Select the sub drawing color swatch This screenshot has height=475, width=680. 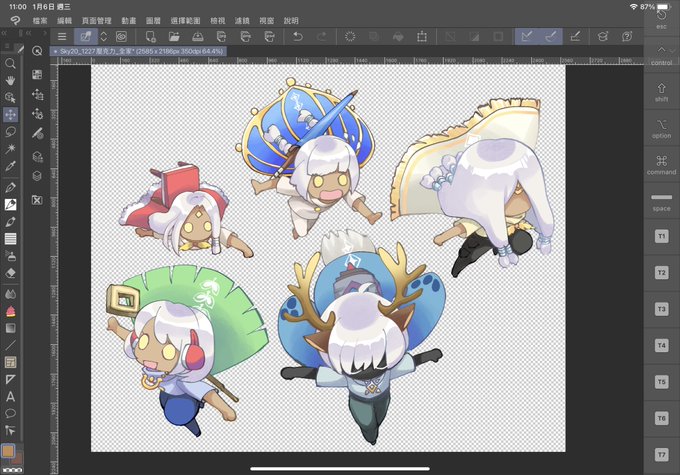(x=18, y=459)
